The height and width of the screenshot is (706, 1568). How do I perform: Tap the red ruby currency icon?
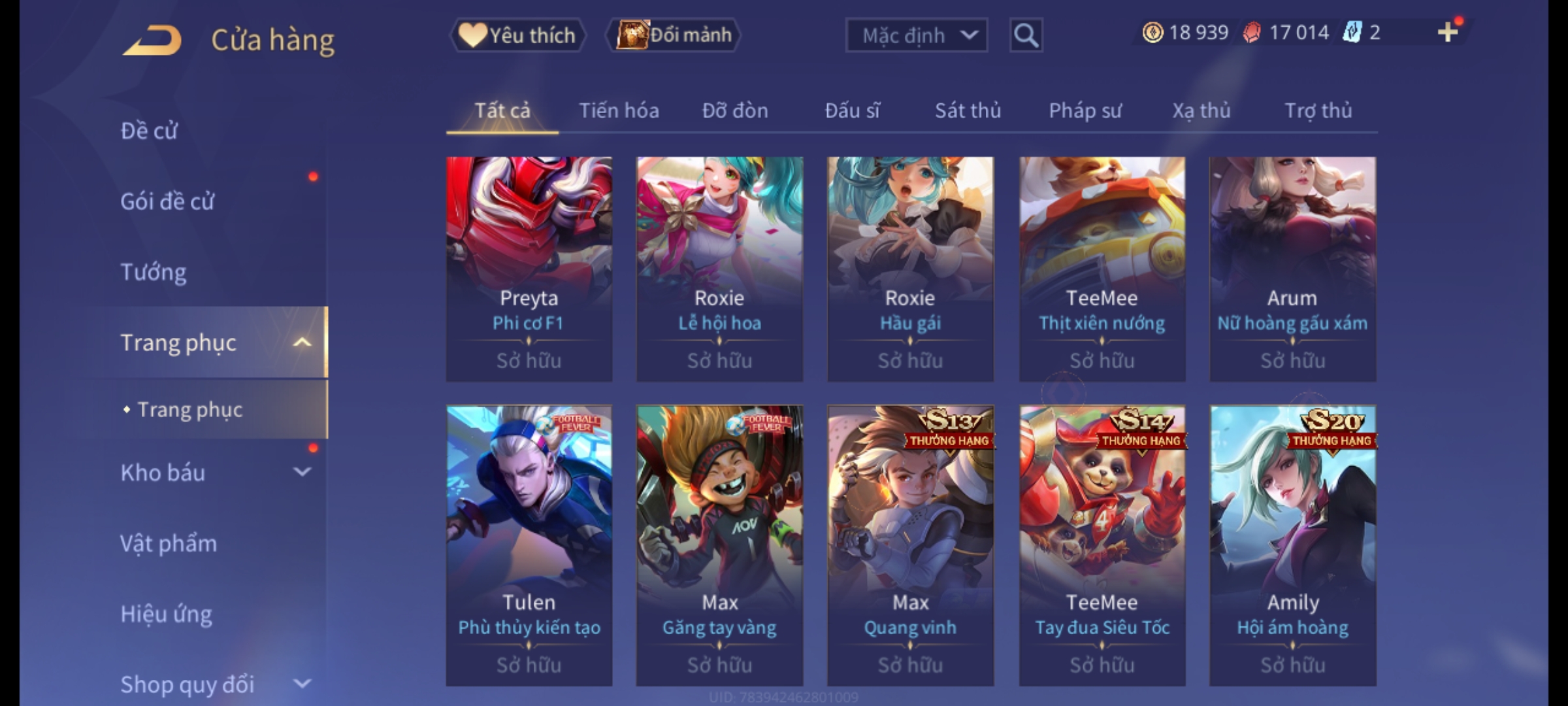pos(1252,33)
